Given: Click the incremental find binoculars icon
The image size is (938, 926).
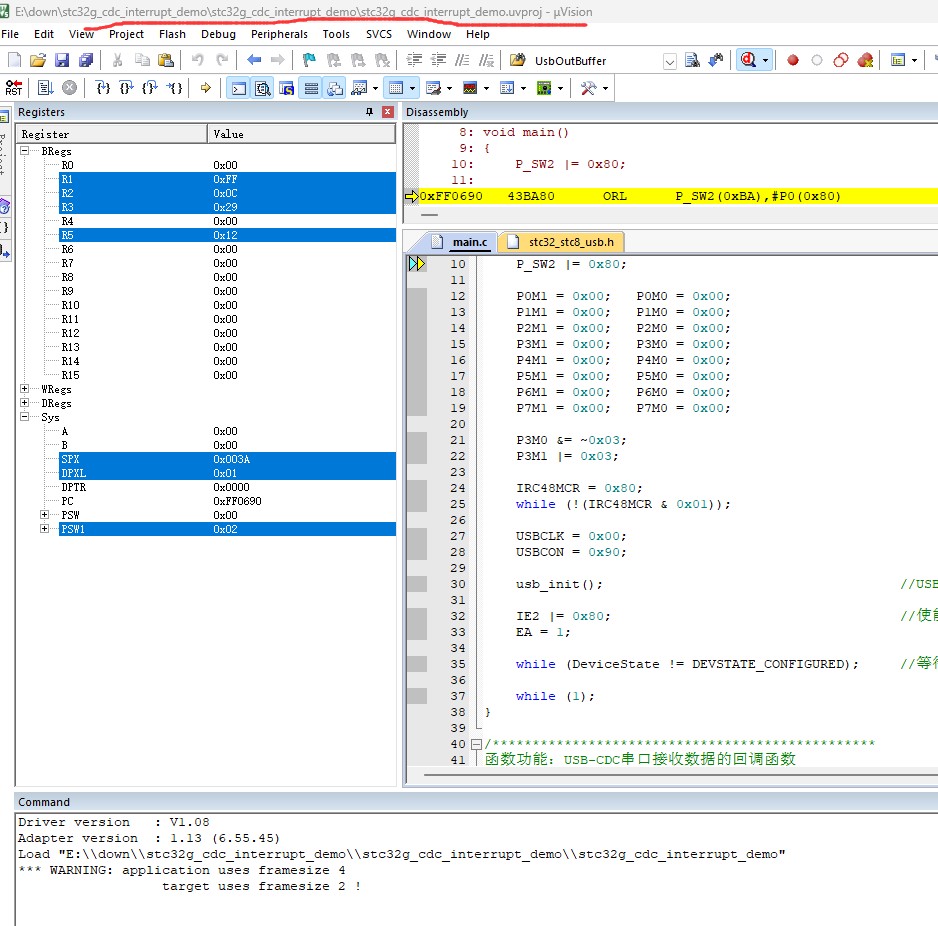Looking at the screenshot, I should 715,60.
